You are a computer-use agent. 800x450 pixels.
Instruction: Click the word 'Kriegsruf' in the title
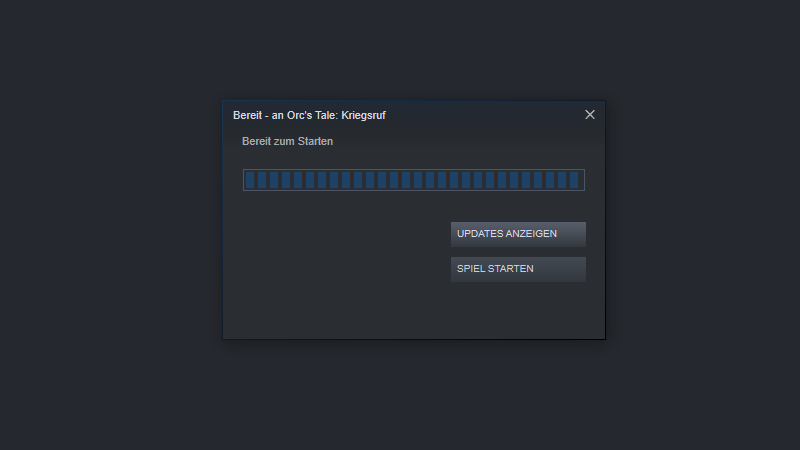pos(363,115)
